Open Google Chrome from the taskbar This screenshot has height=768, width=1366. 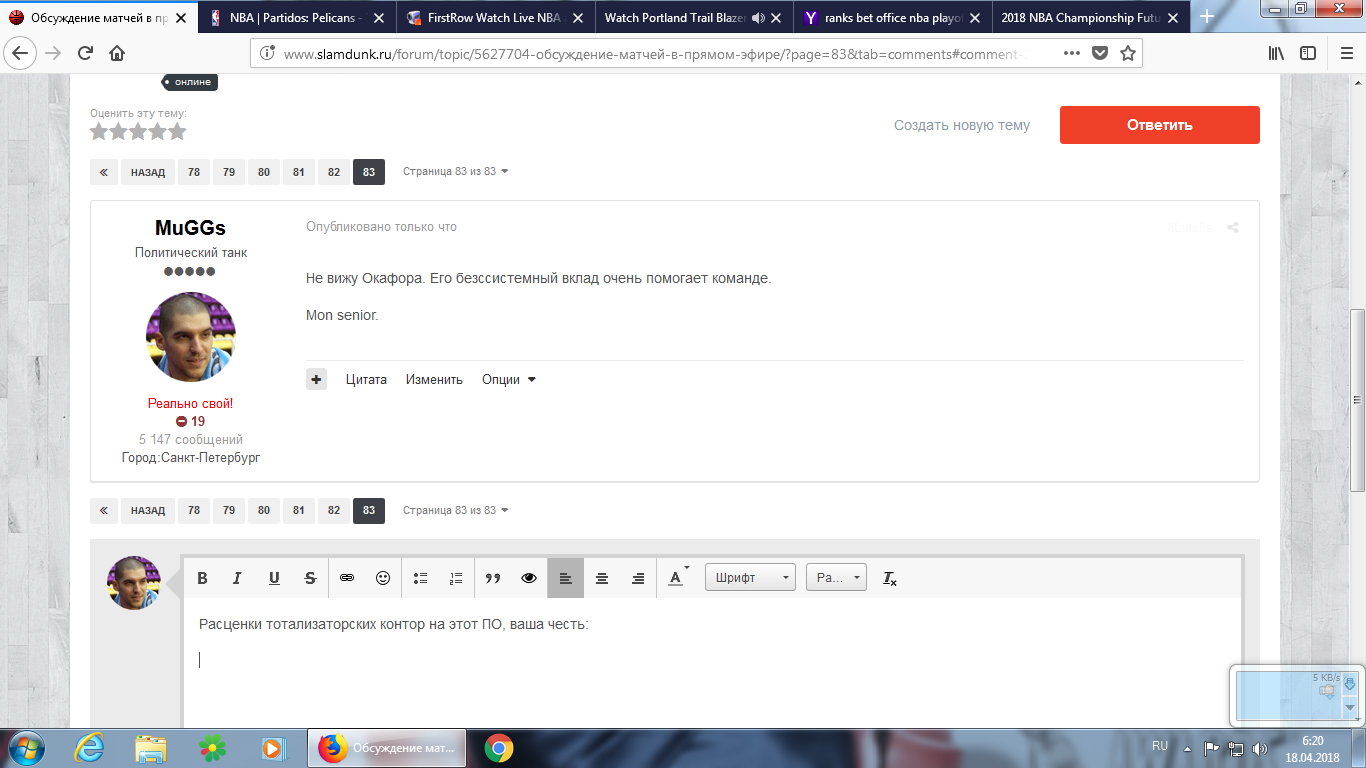[x=498, y=748]
